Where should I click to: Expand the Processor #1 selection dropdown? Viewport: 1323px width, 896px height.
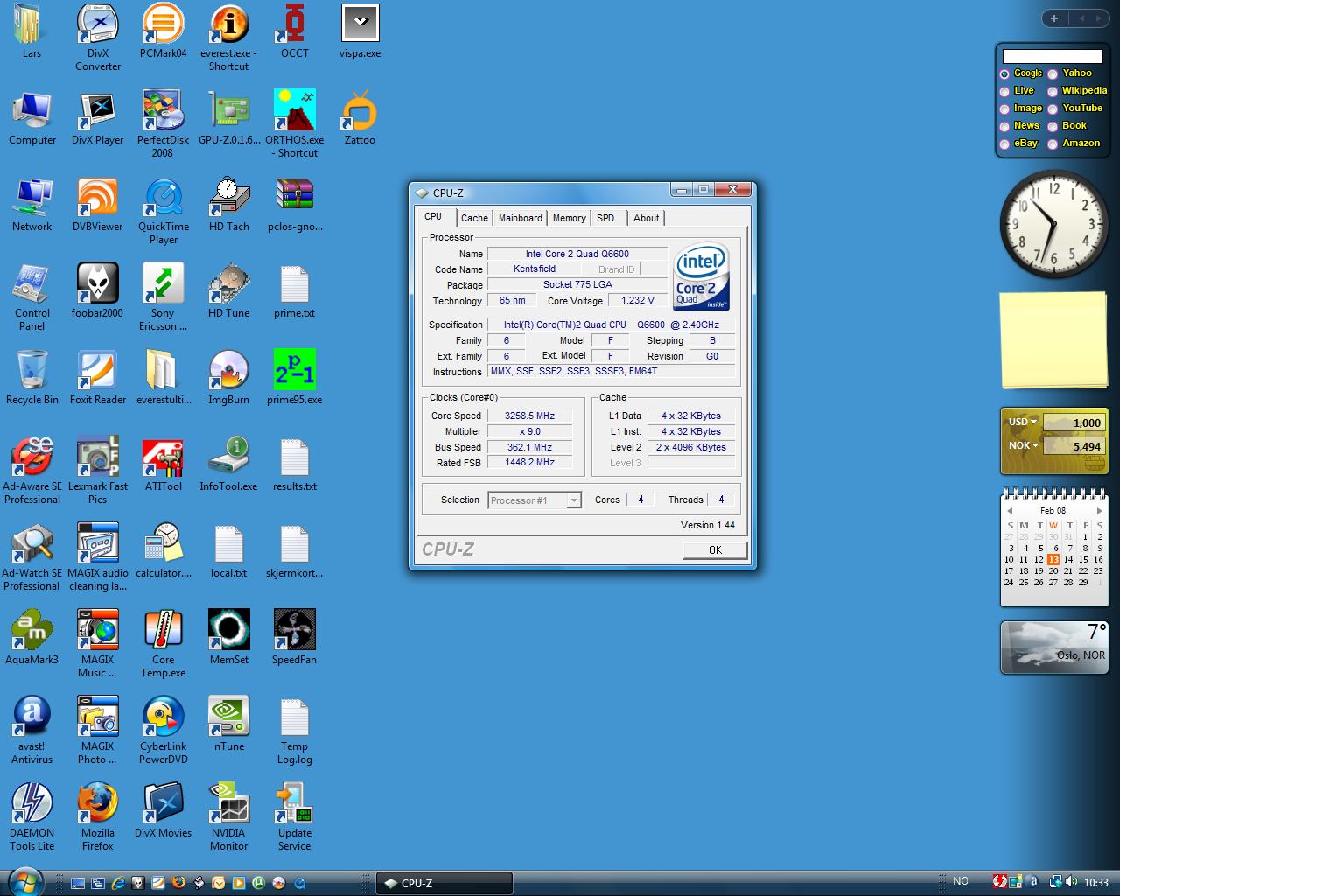click(x=574, y=500)
